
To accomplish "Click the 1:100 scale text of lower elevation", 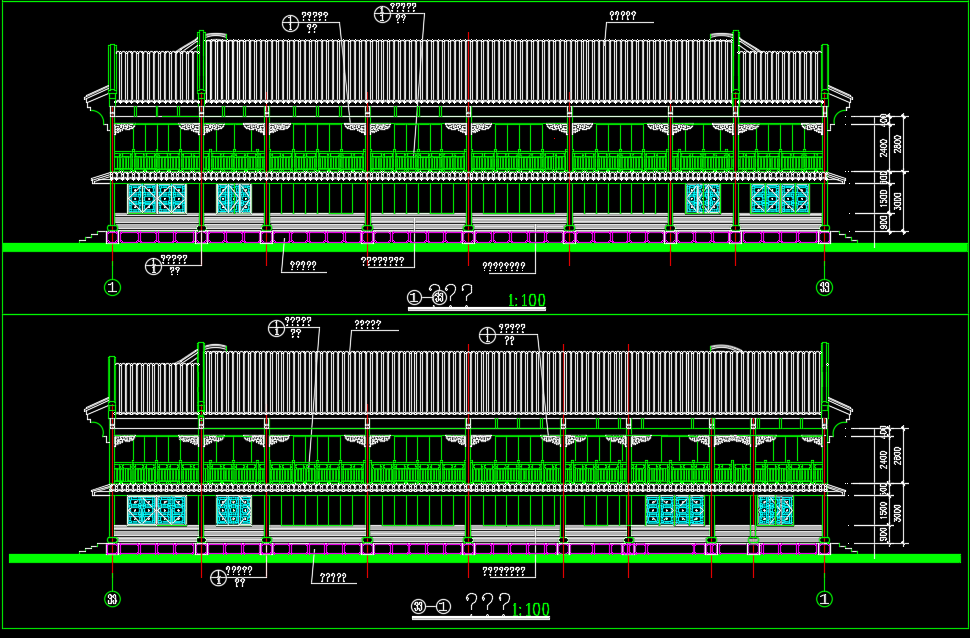I will tap(530, 609).
